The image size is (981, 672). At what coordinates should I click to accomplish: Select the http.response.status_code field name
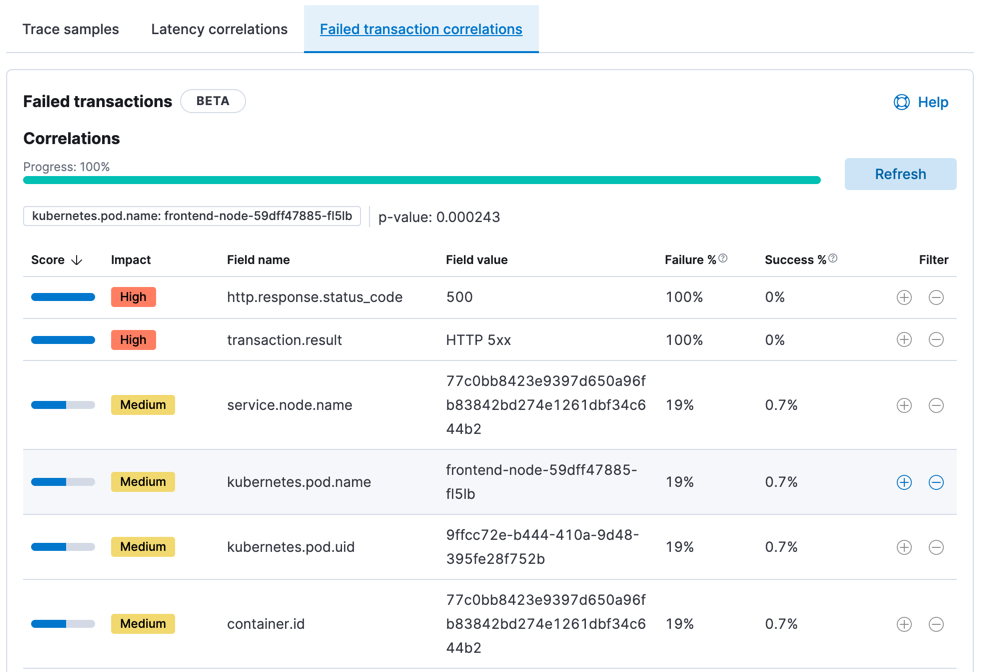coord(315,297)
